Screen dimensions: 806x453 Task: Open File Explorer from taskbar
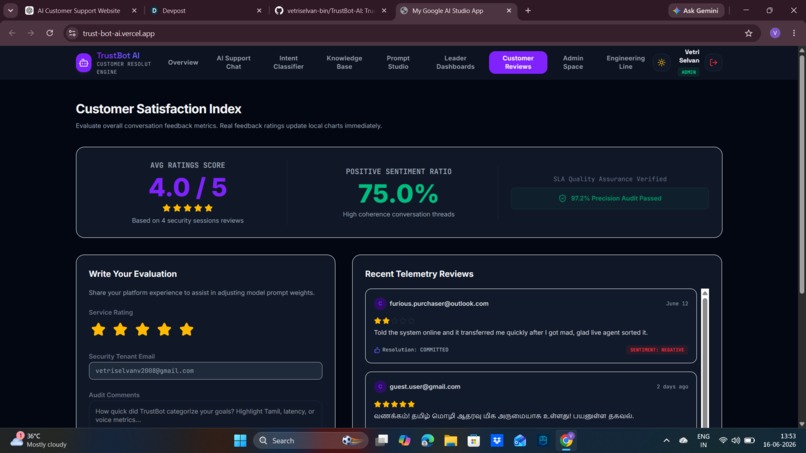(x=451, y=441)
